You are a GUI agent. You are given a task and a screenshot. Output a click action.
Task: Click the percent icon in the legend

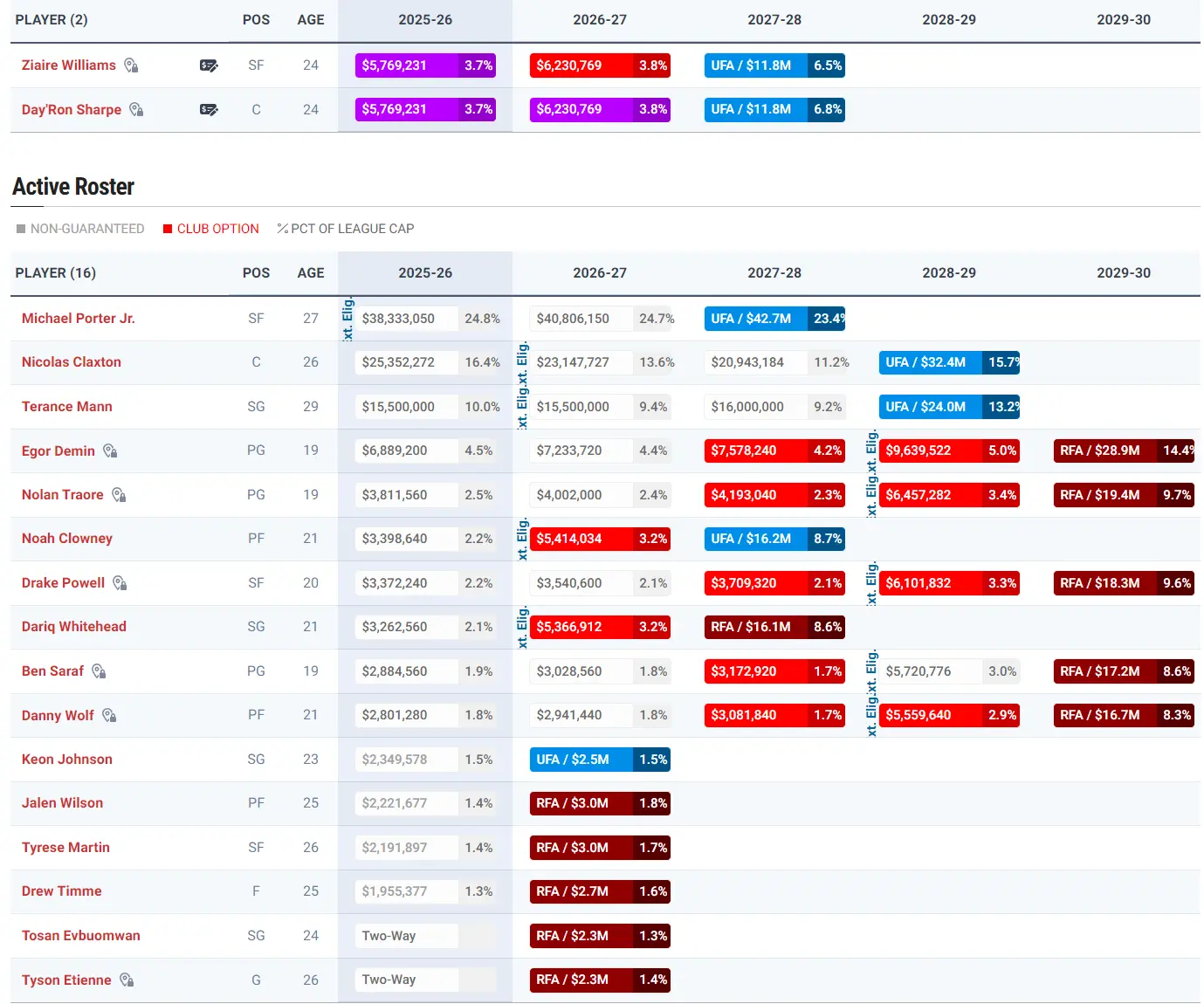coord(282,229)
